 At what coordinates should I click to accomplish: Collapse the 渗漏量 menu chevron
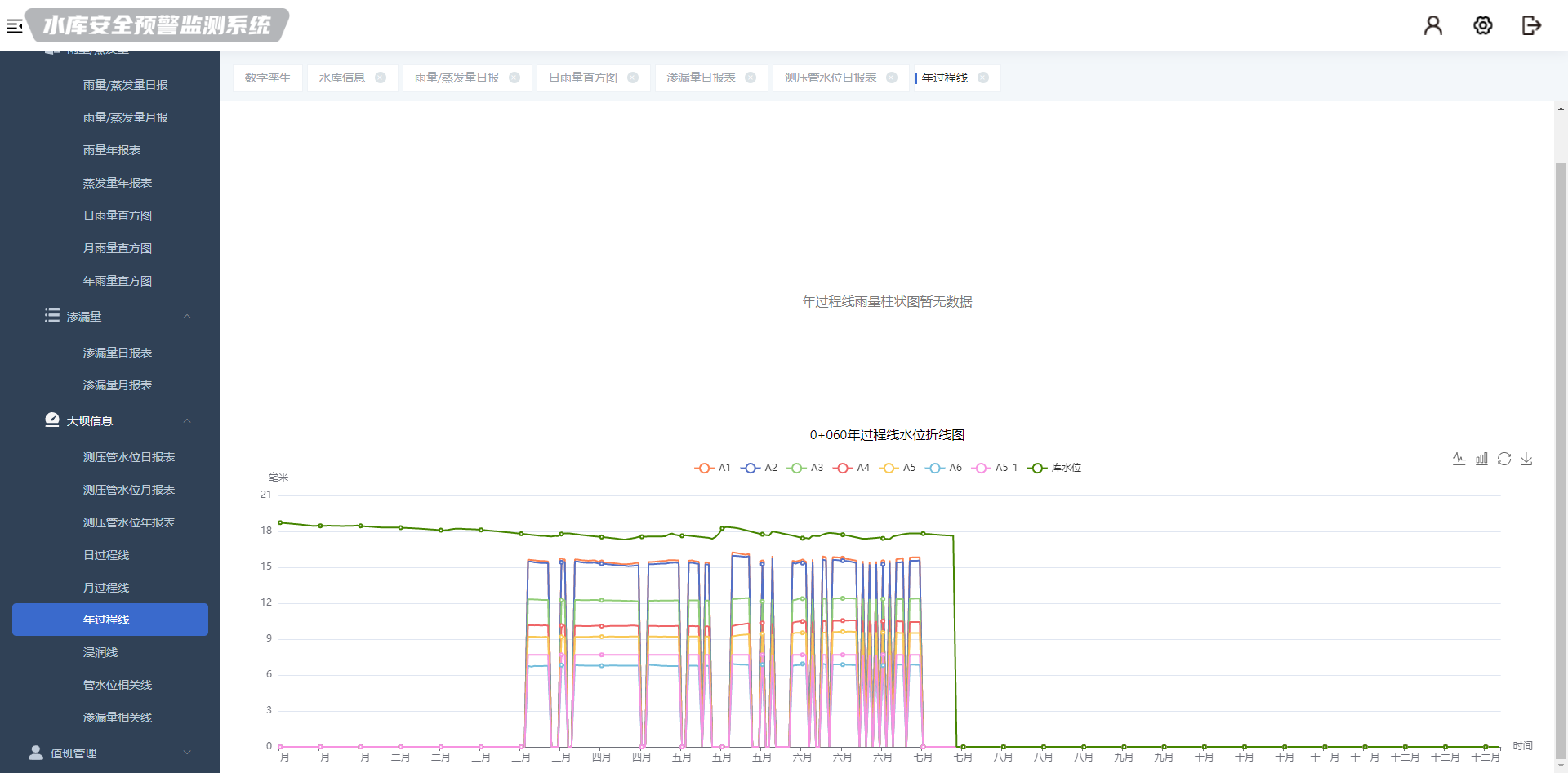[187, 317]
